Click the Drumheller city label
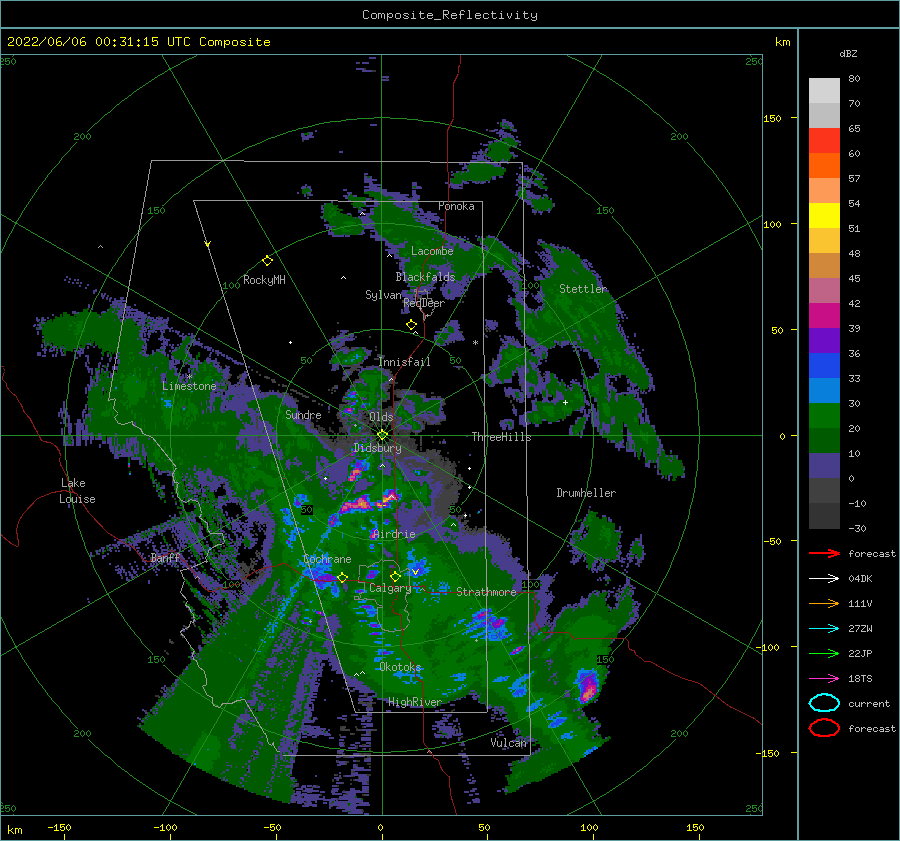This screenshot has height=841, width=900. click(x=586, y=493)
